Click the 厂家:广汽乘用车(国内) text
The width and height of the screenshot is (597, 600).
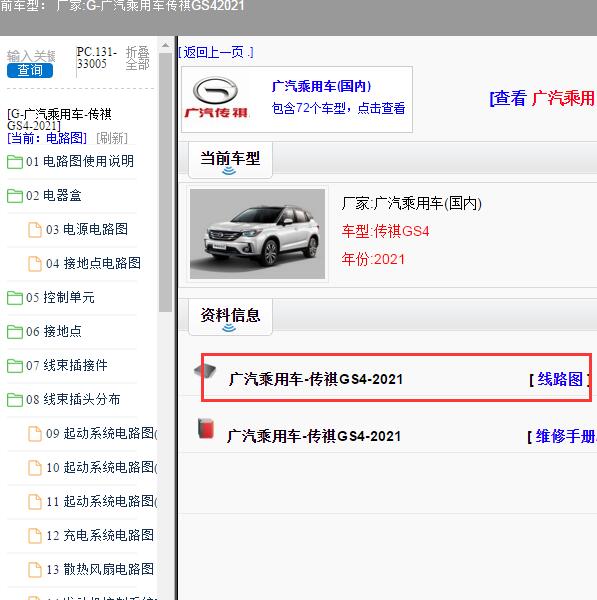411,203
